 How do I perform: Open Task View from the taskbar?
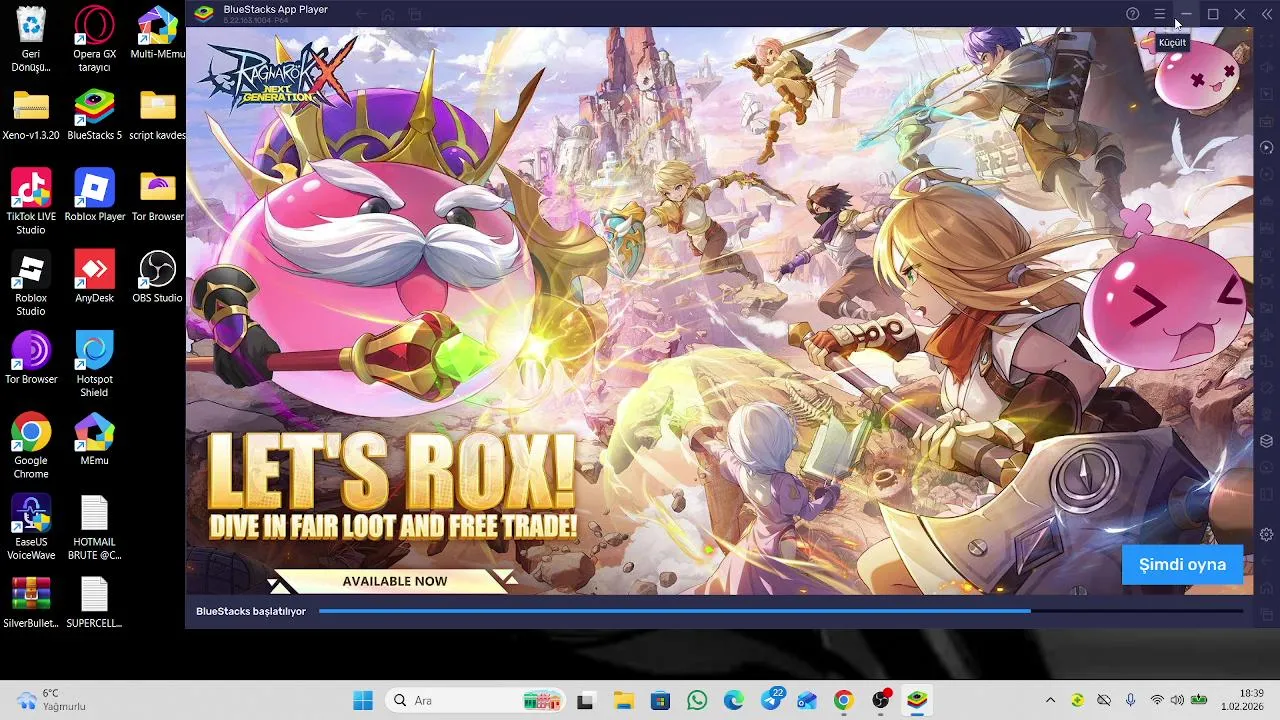click(585, 700)
